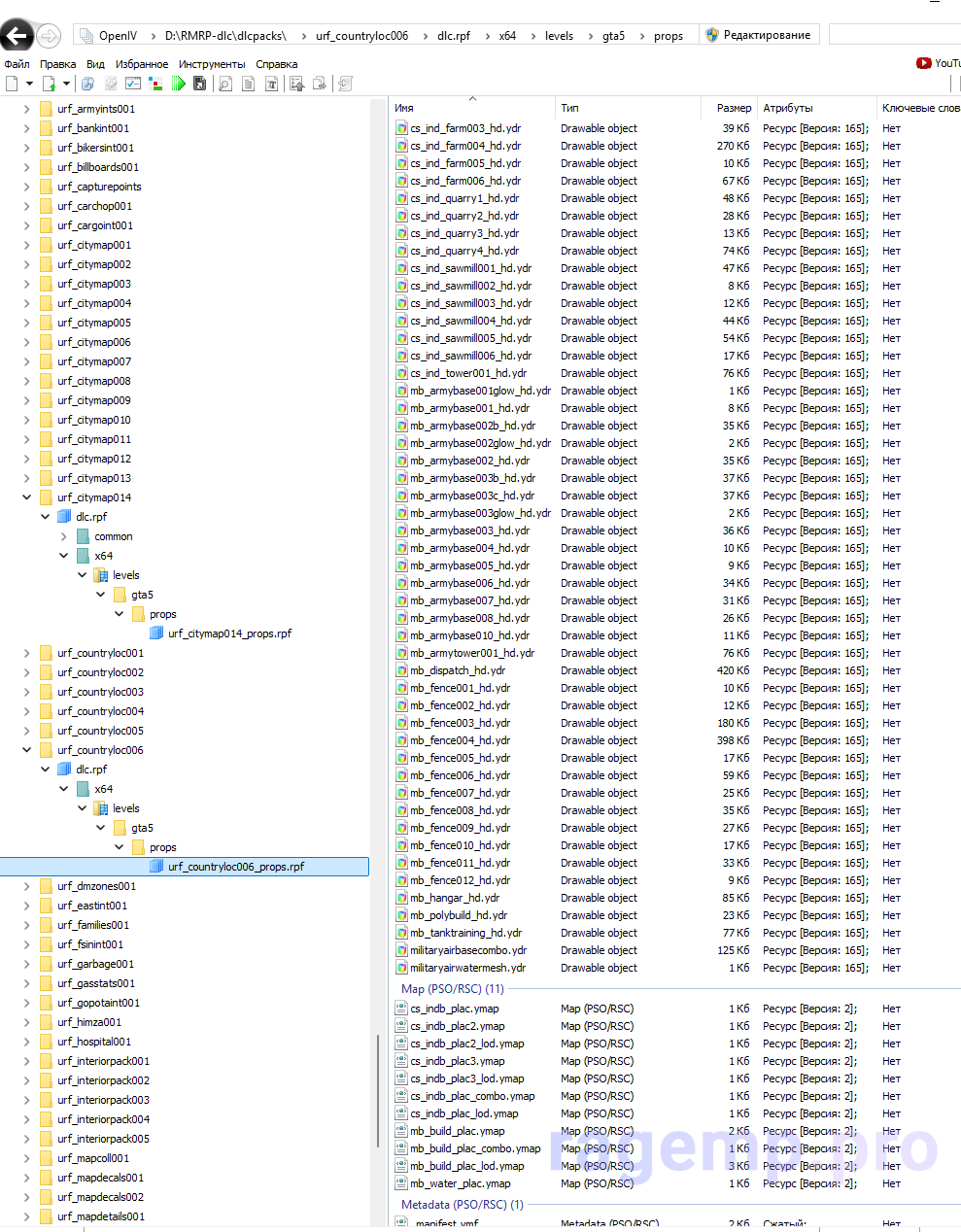Click page with green arrow toolbar icon
Viewport: 961px width, 1232px height.
pyautogui.click(x=50, y=84)
